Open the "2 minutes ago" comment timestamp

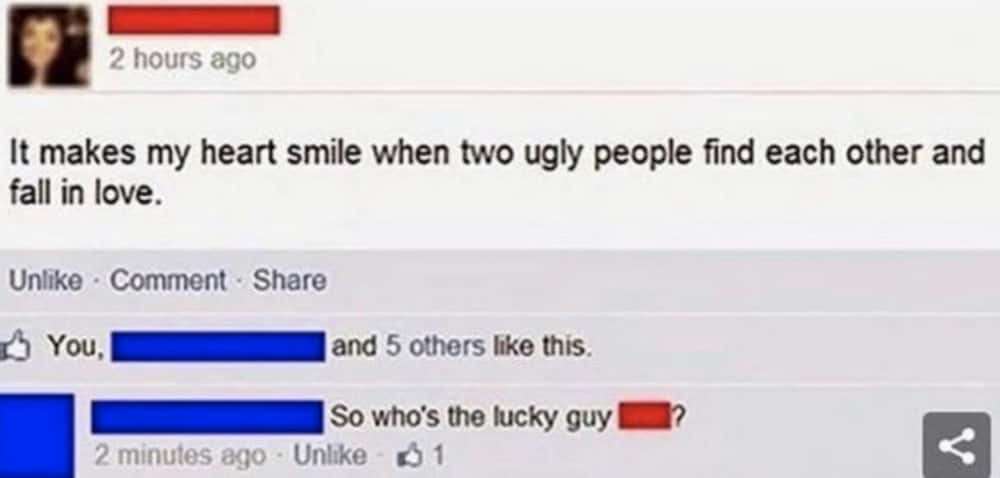tap(180, 456)
